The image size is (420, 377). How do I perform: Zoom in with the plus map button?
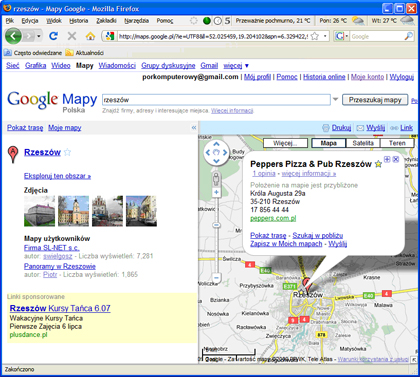pos(216,192)
